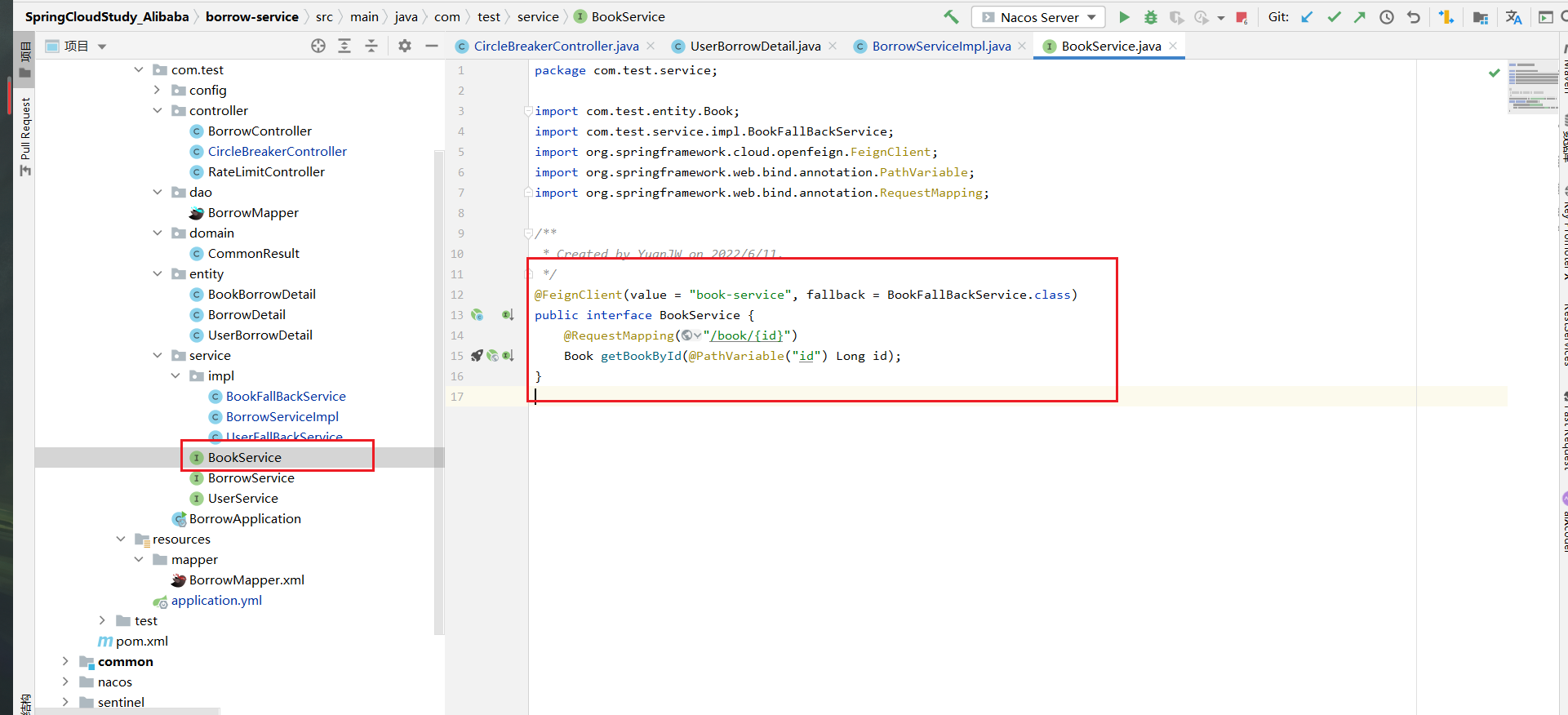Open BorrowController in project tree
1568x715 pixels.
point(260,131)
